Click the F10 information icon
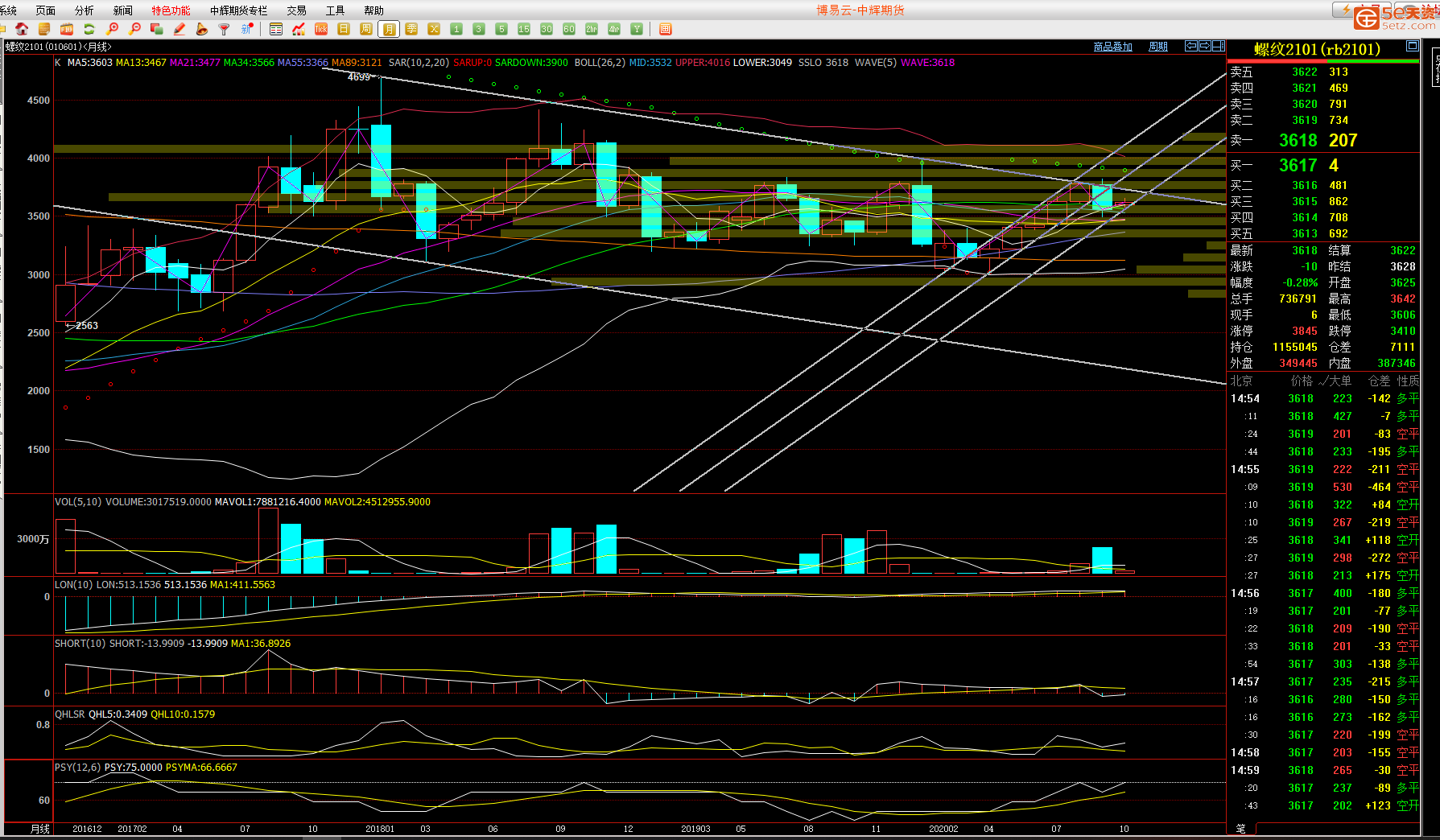This screenshot has width=1440, height=840. pos(67,29)
